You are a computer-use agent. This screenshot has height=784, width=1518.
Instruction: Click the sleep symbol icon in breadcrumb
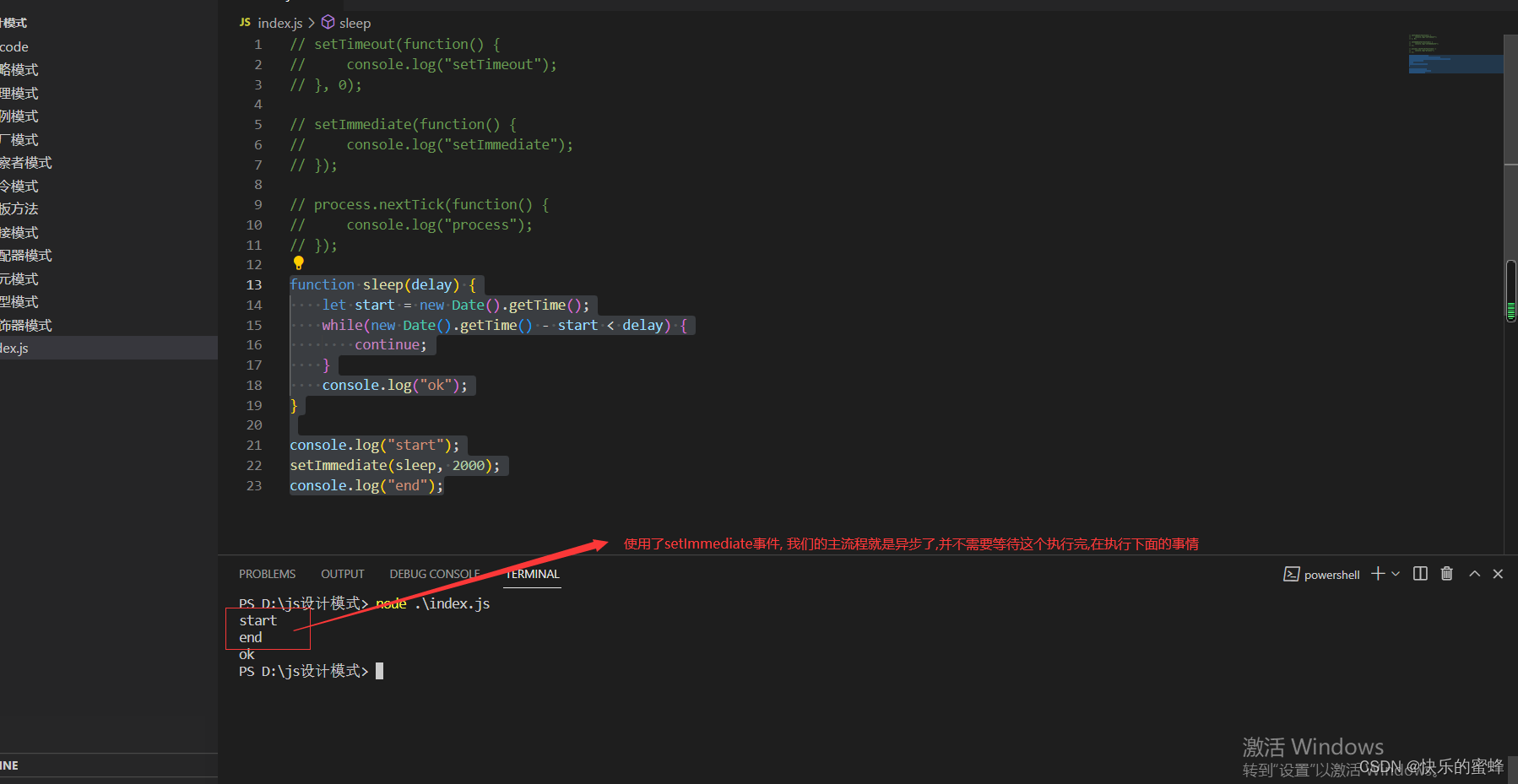328,23
